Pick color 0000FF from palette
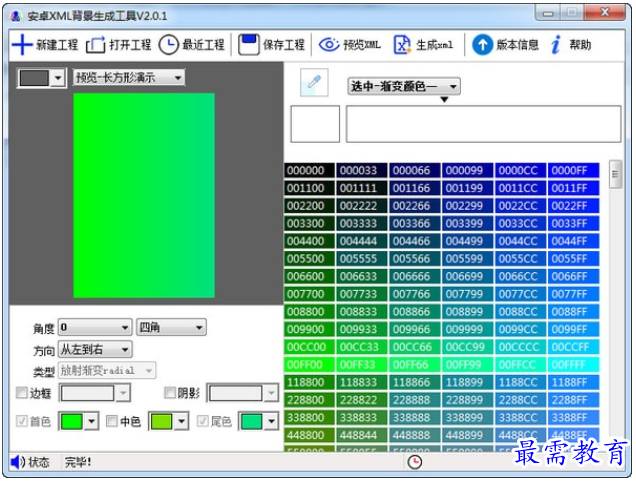The height and width of the screenshot is (484, 636). click(x=574, y=170)
